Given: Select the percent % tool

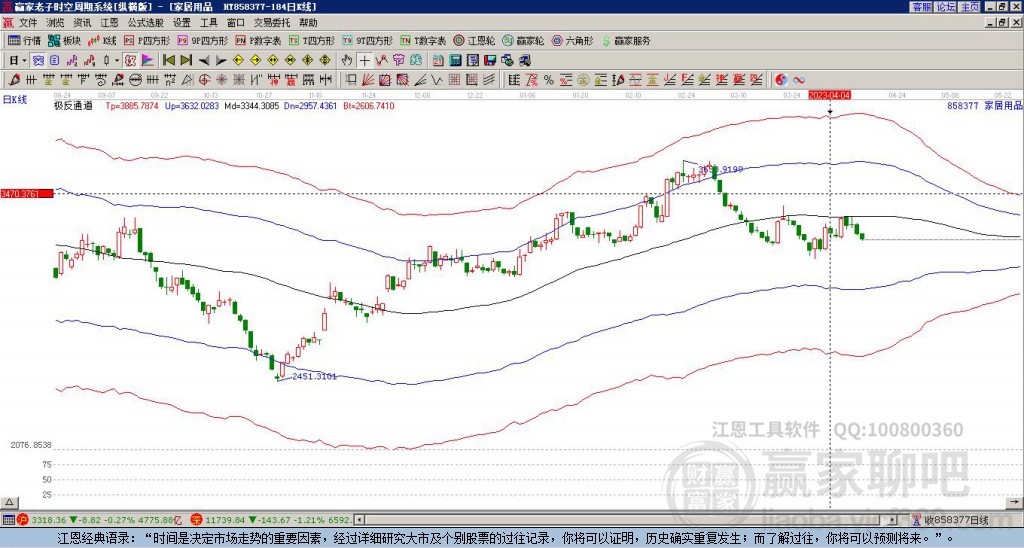Looking at the screenshot, I should [x=549, y=80].
